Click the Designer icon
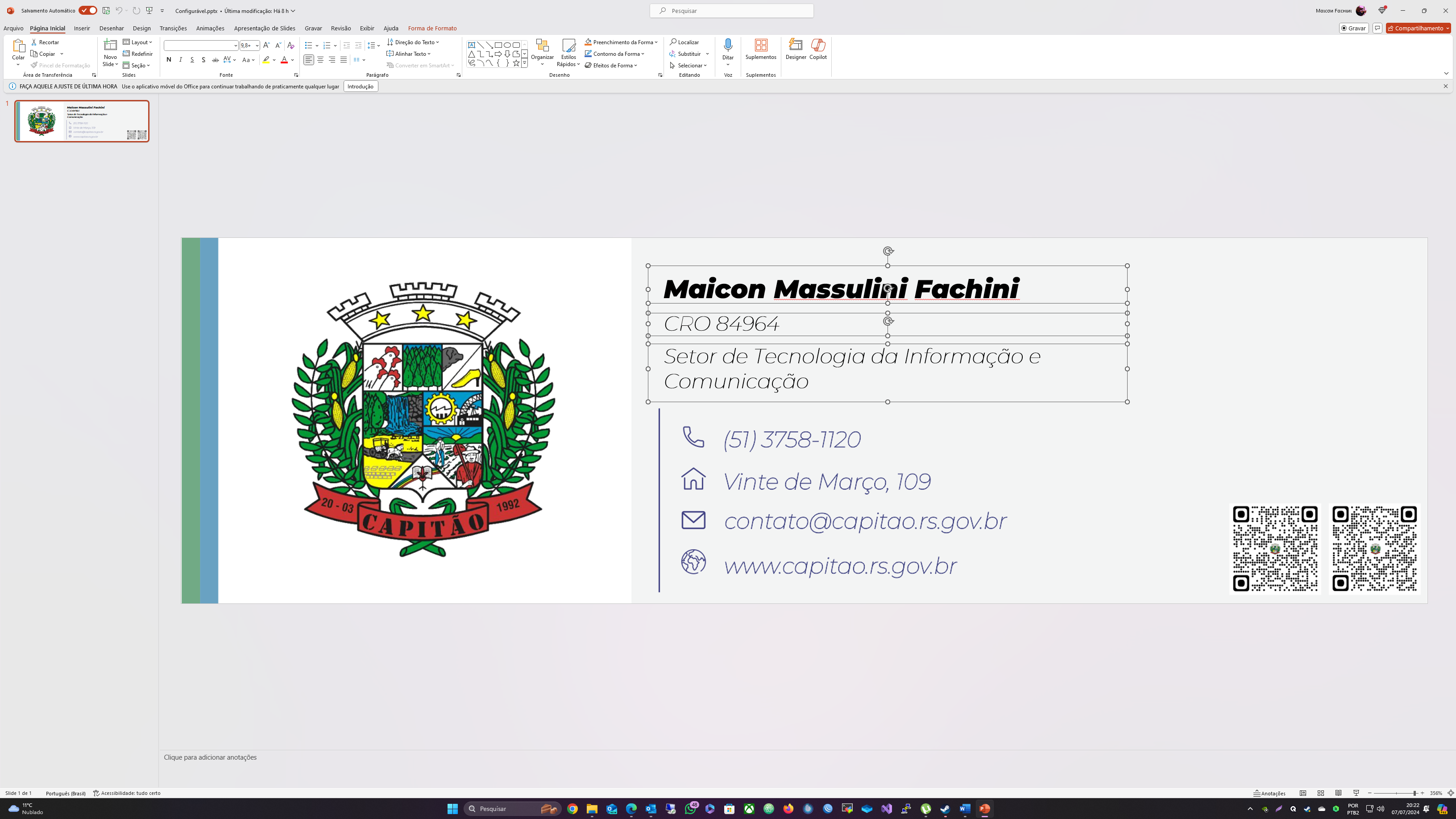This screenshot has height=819, width=1456. 795,45
